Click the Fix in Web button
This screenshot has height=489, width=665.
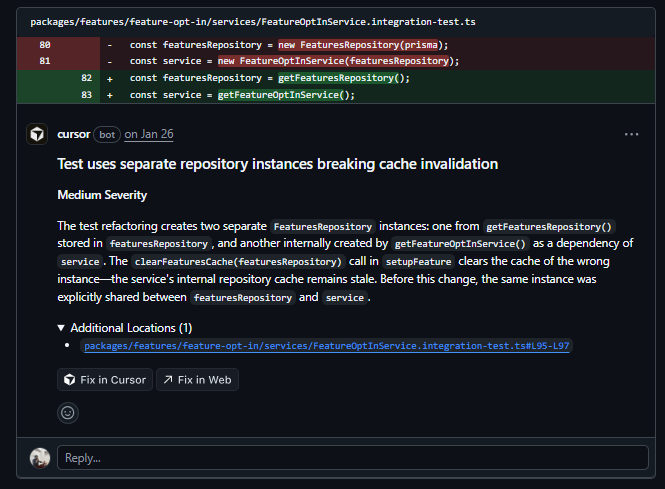coord(198,380)
